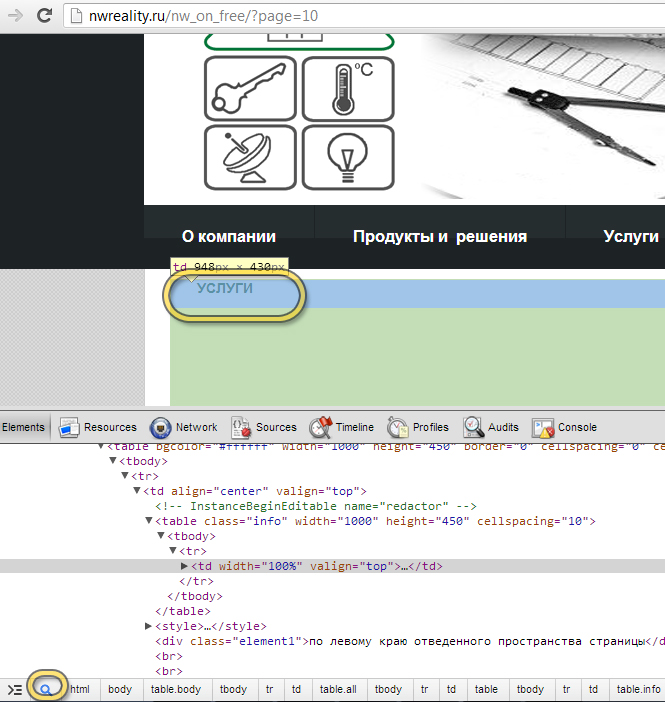Activate the inspect element magnifier icon
Screen dimensions: 665x702
[x=46, y=689]
